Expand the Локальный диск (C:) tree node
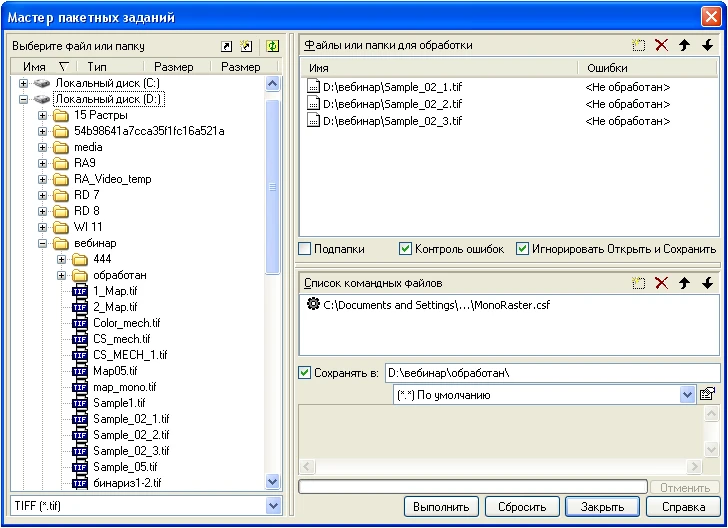 click(24, 83)
